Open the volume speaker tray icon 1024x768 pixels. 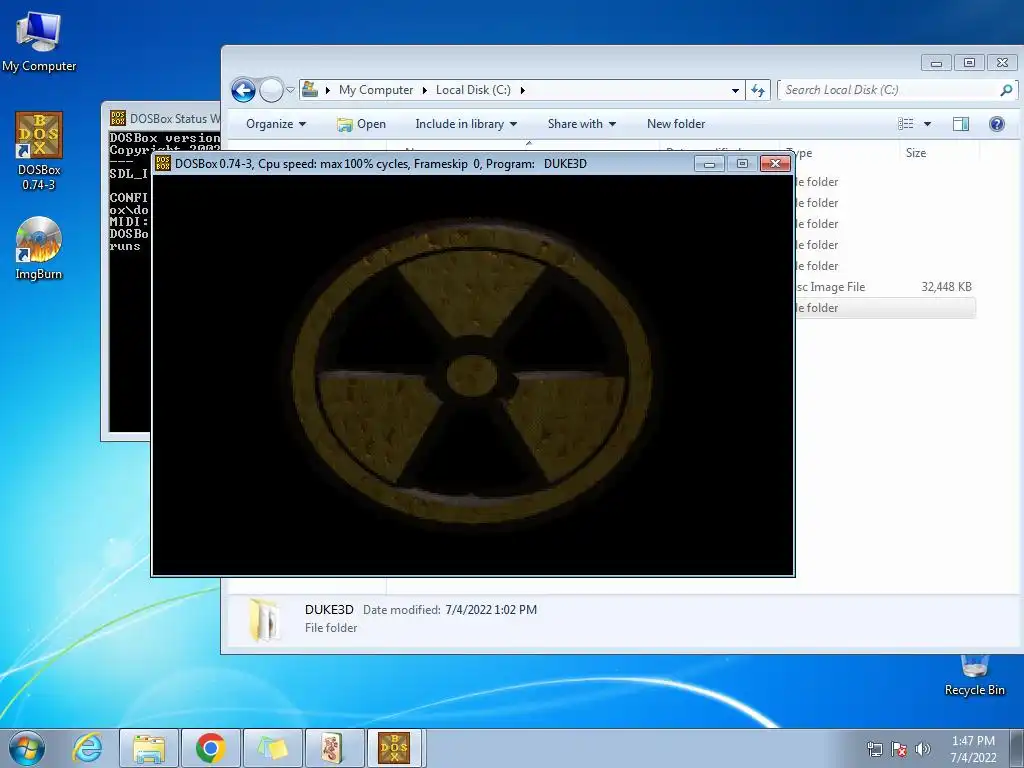pos(923,749)
